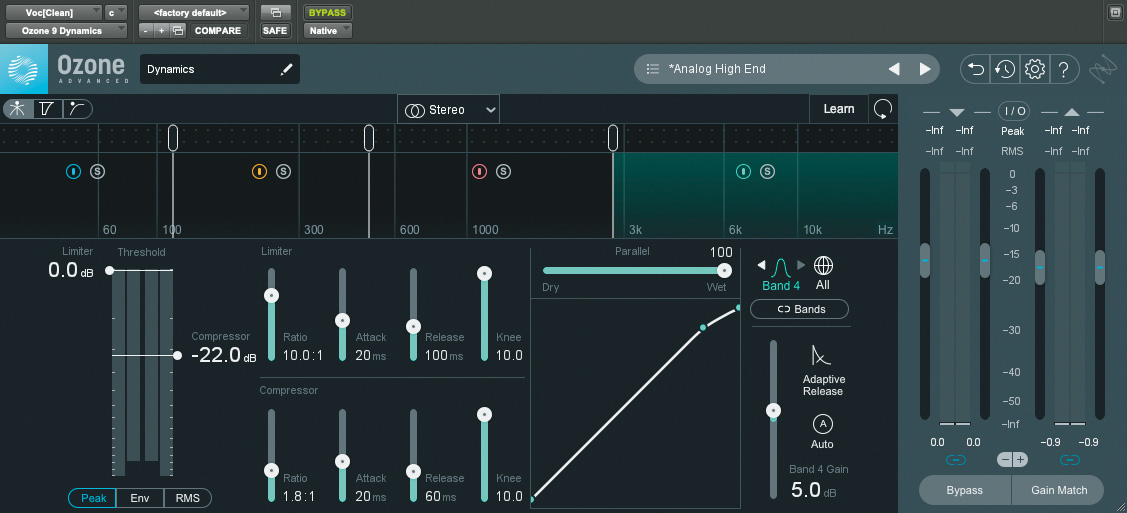Open the factory default preset dropdown
Screen dimensions: 1127x513
193,12
